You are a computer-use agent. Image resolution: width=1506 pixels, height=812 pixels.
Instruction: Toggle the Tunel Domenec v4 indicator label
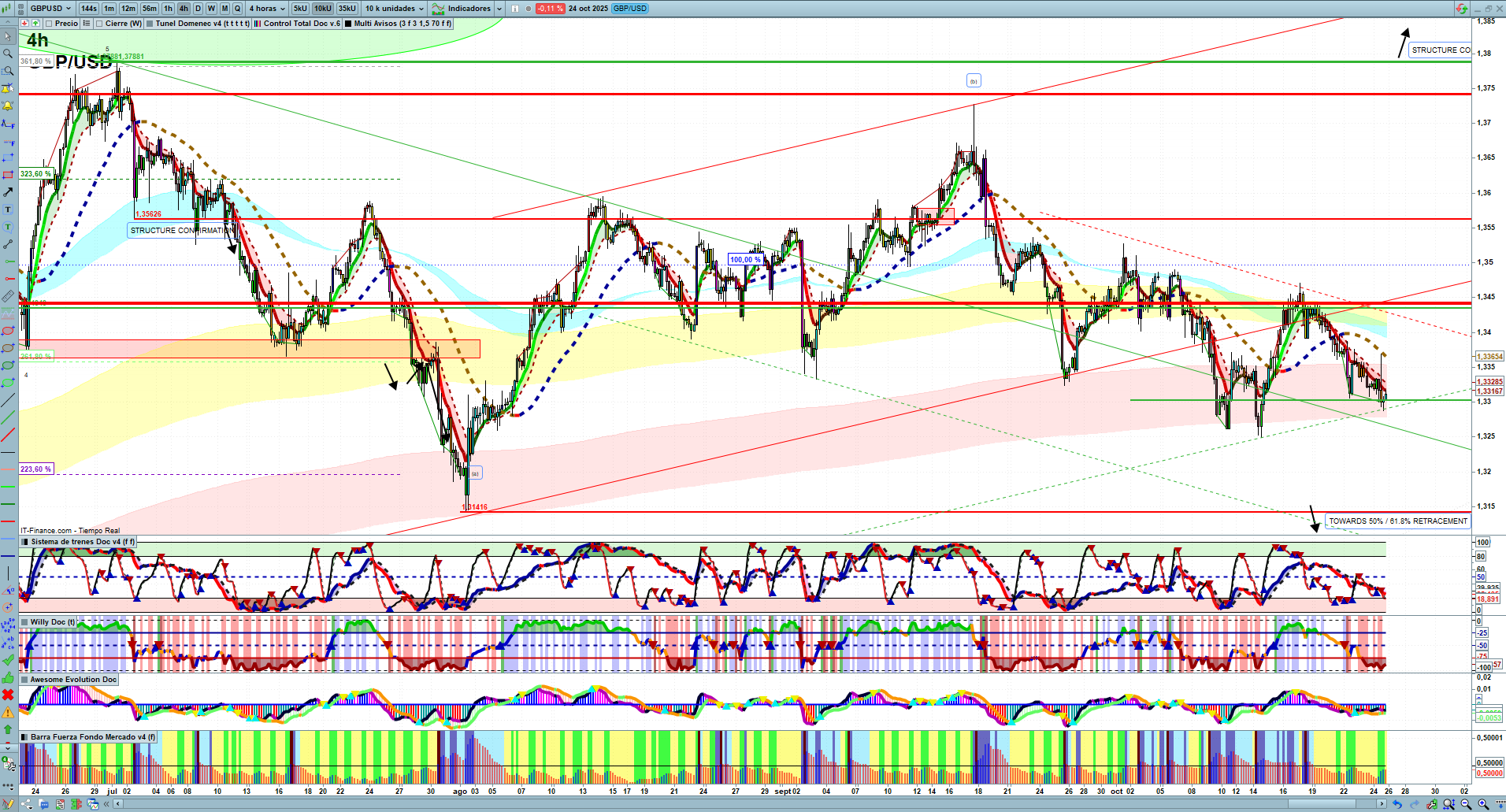[197, 24]
